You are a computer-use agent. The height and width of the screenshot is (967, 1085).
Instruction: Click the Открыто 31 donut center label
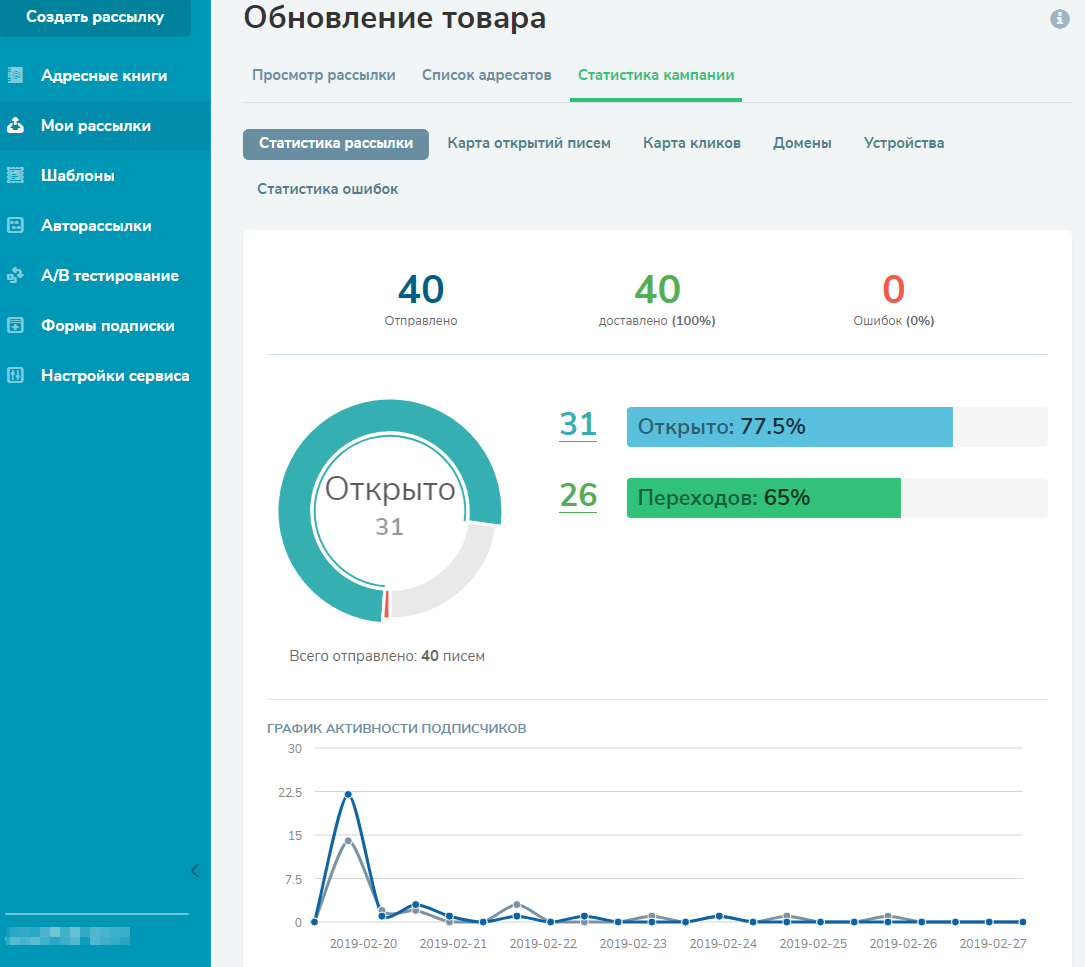[390, 506]
